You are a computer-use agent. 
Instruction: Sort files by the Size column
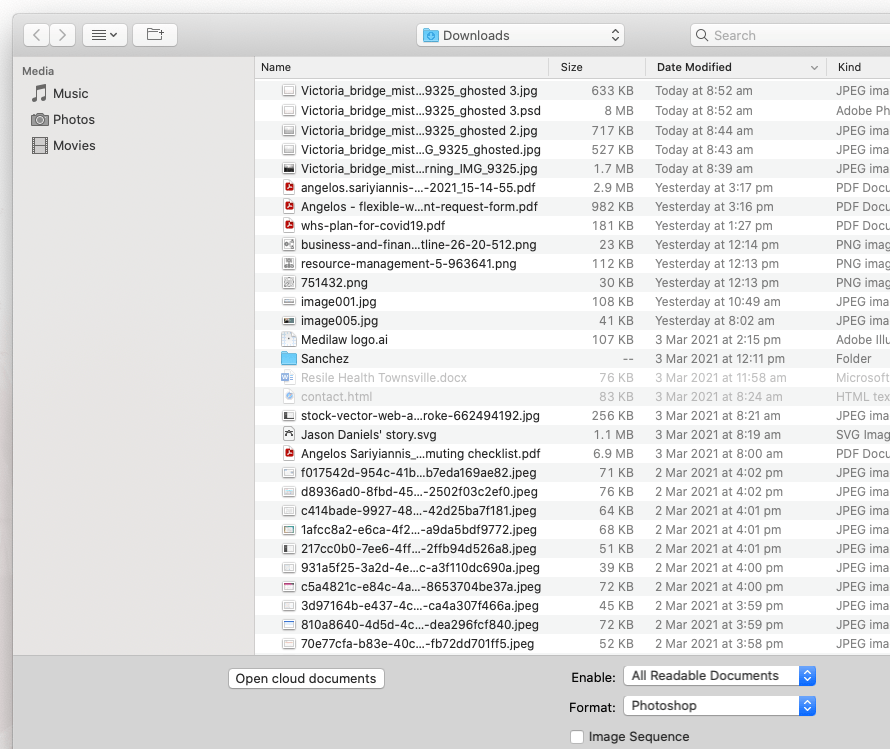[571, 67]
